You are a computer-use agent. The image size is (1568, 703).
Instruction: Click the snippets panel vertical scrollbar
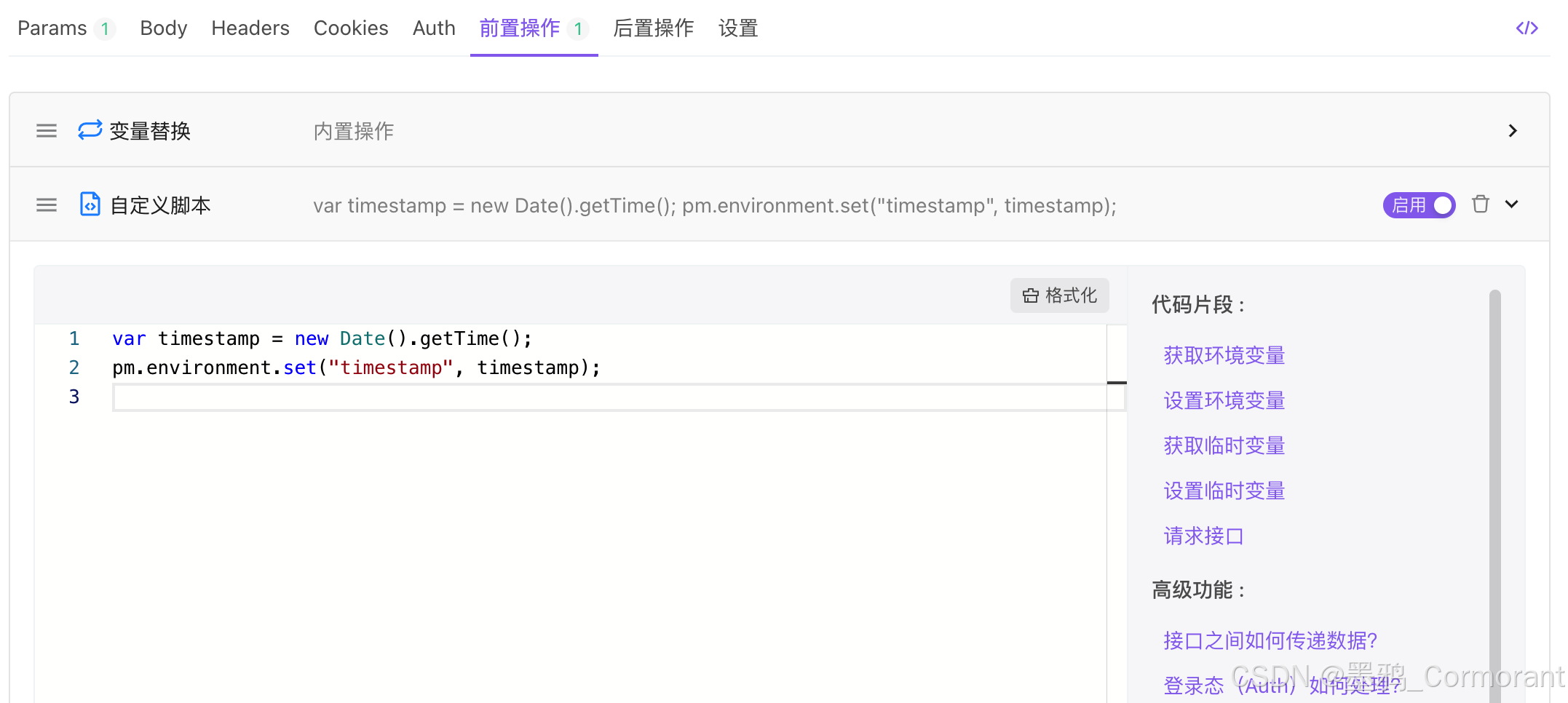click(1495, 495)
